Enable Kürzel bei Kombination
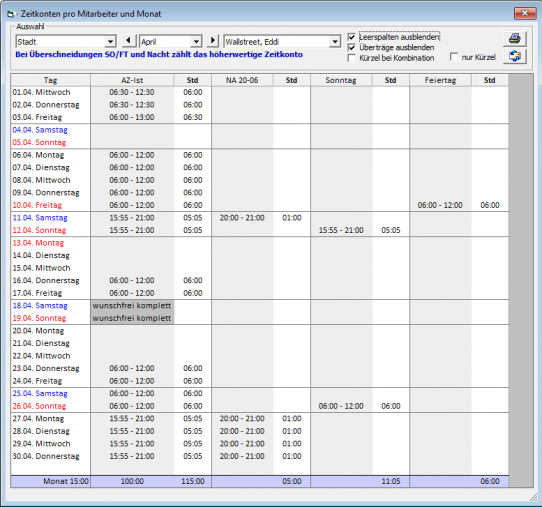Screen dimensions: 542x507 352,58
